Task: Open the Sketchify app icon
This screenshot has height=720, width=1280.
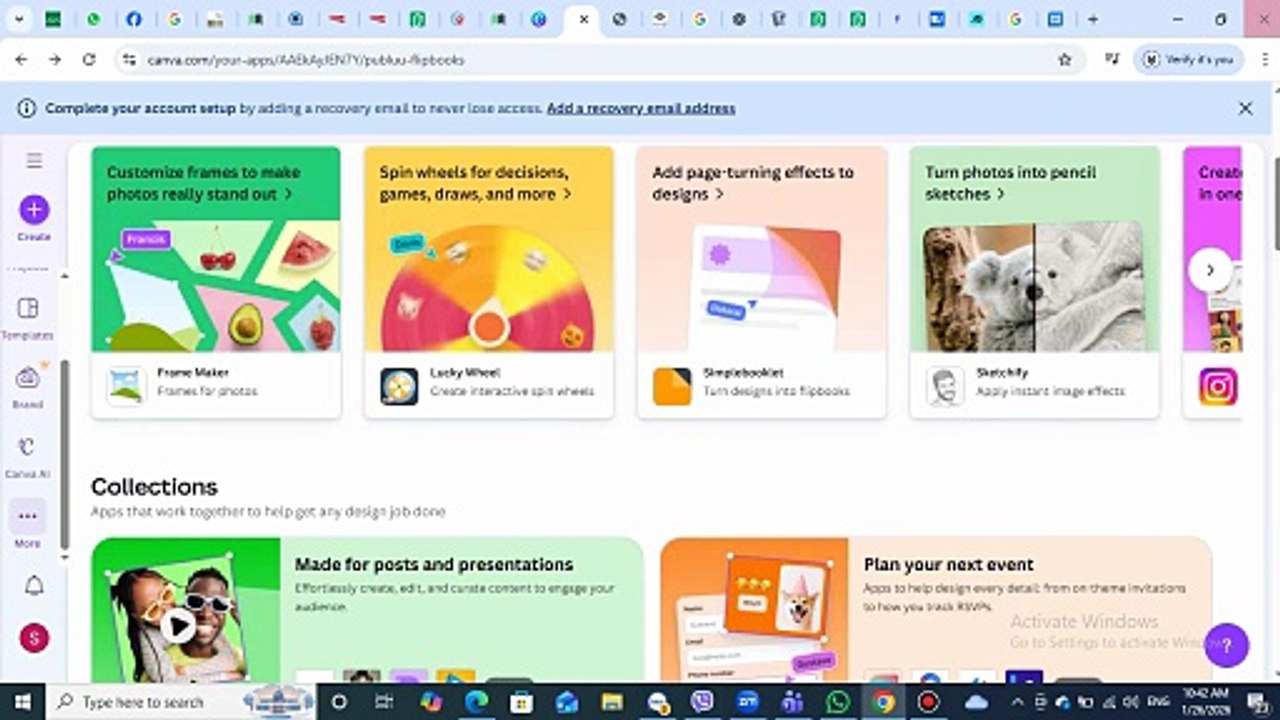Action: (945, 387)
